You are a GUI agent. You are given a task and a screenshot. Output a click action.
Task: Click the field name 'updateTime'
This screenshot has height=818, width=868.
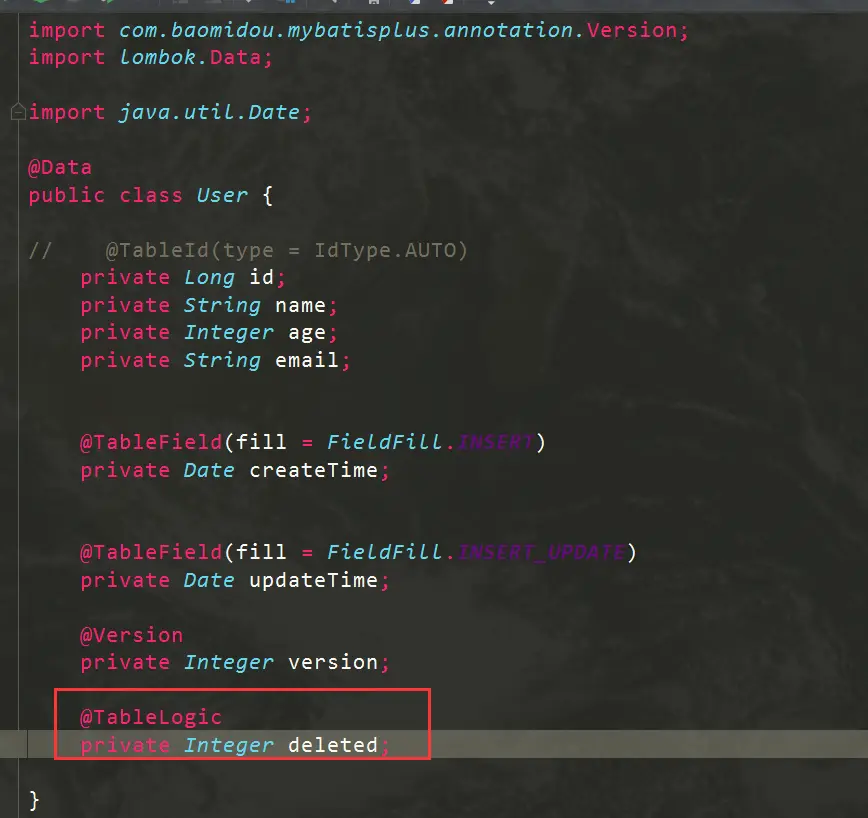click(x=313, y=581)
